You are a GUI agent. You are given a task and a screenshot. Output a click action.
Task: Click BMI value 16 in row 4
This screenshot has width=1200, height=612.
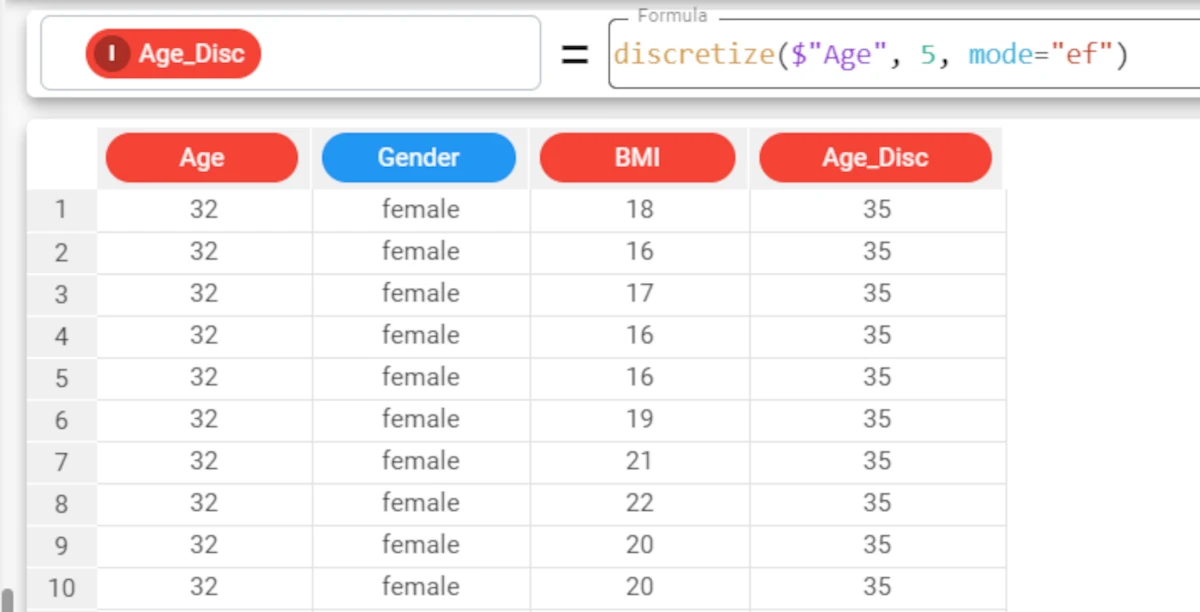pyautogui.click(x=640, y=335)
